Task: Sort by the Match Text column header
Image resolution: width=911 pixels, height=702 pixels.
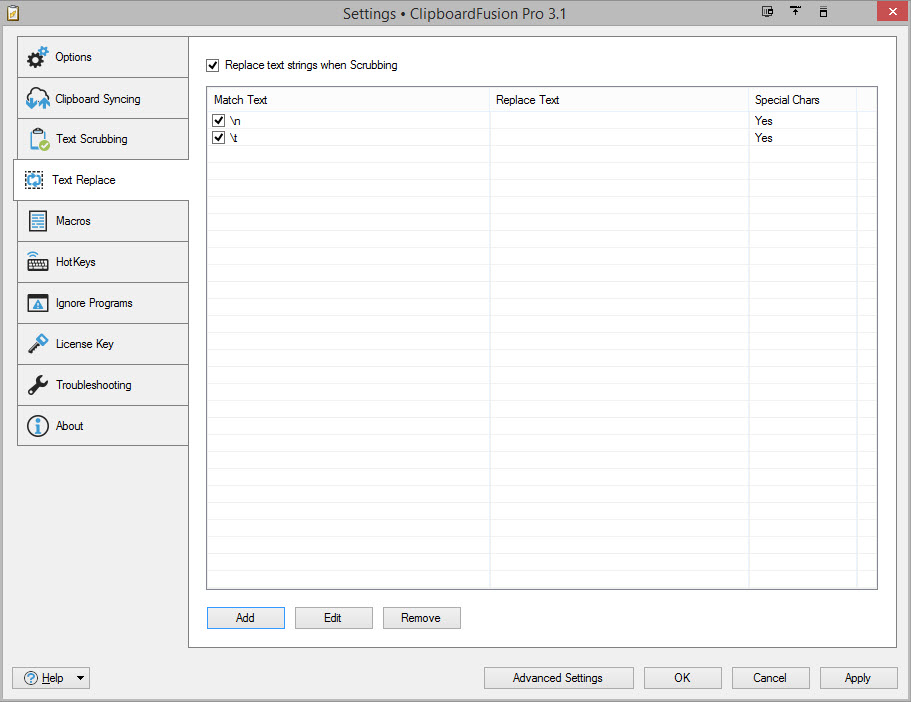Action: coord(348,99)
